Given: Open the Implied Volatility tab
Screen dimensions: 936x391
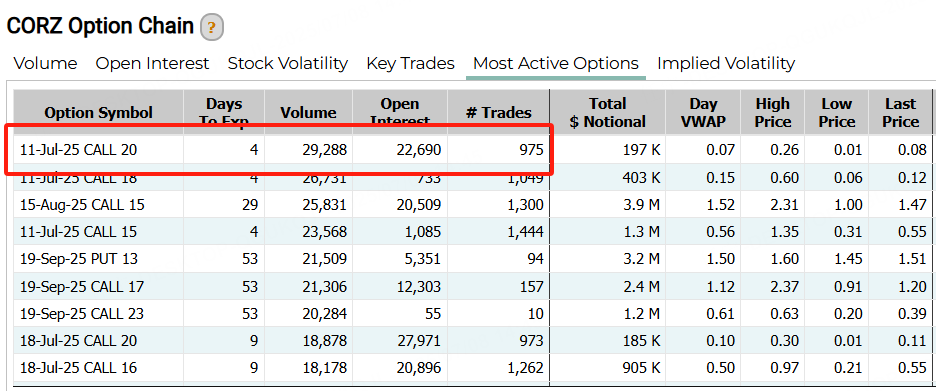Looking at the screenshot, I should [x=726, y=63].
